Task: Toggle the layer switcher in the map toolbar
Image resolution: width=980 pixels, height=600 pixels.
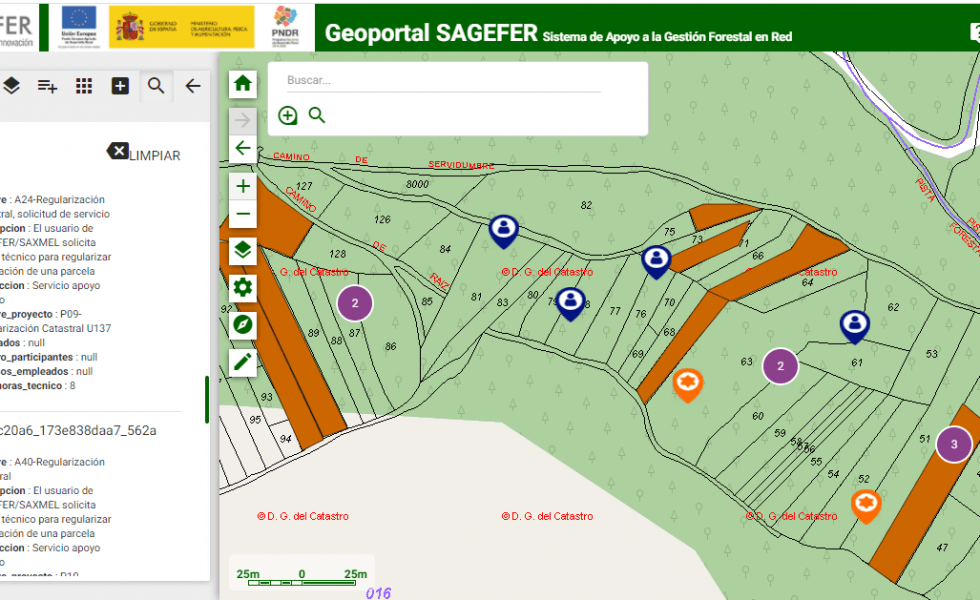Action: coord(242,250)
